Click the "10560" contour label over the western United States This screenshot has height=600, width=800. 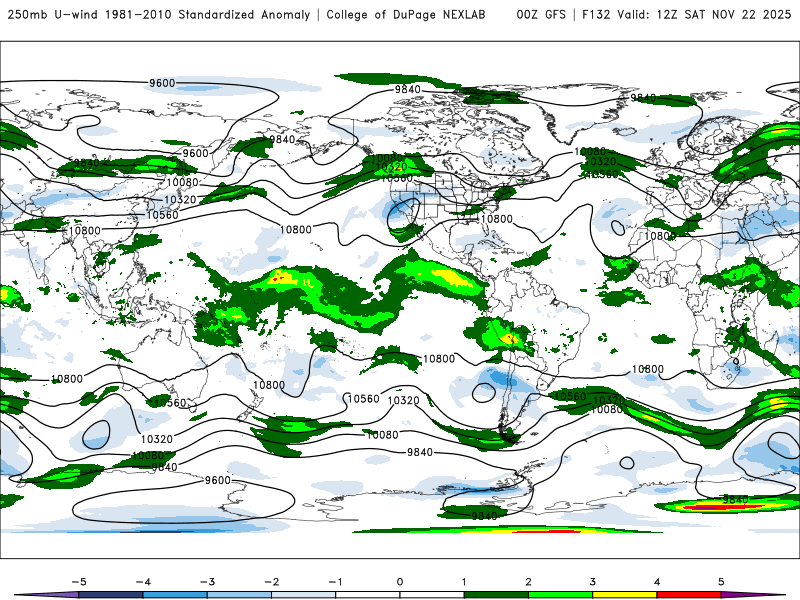click(396, 178)
